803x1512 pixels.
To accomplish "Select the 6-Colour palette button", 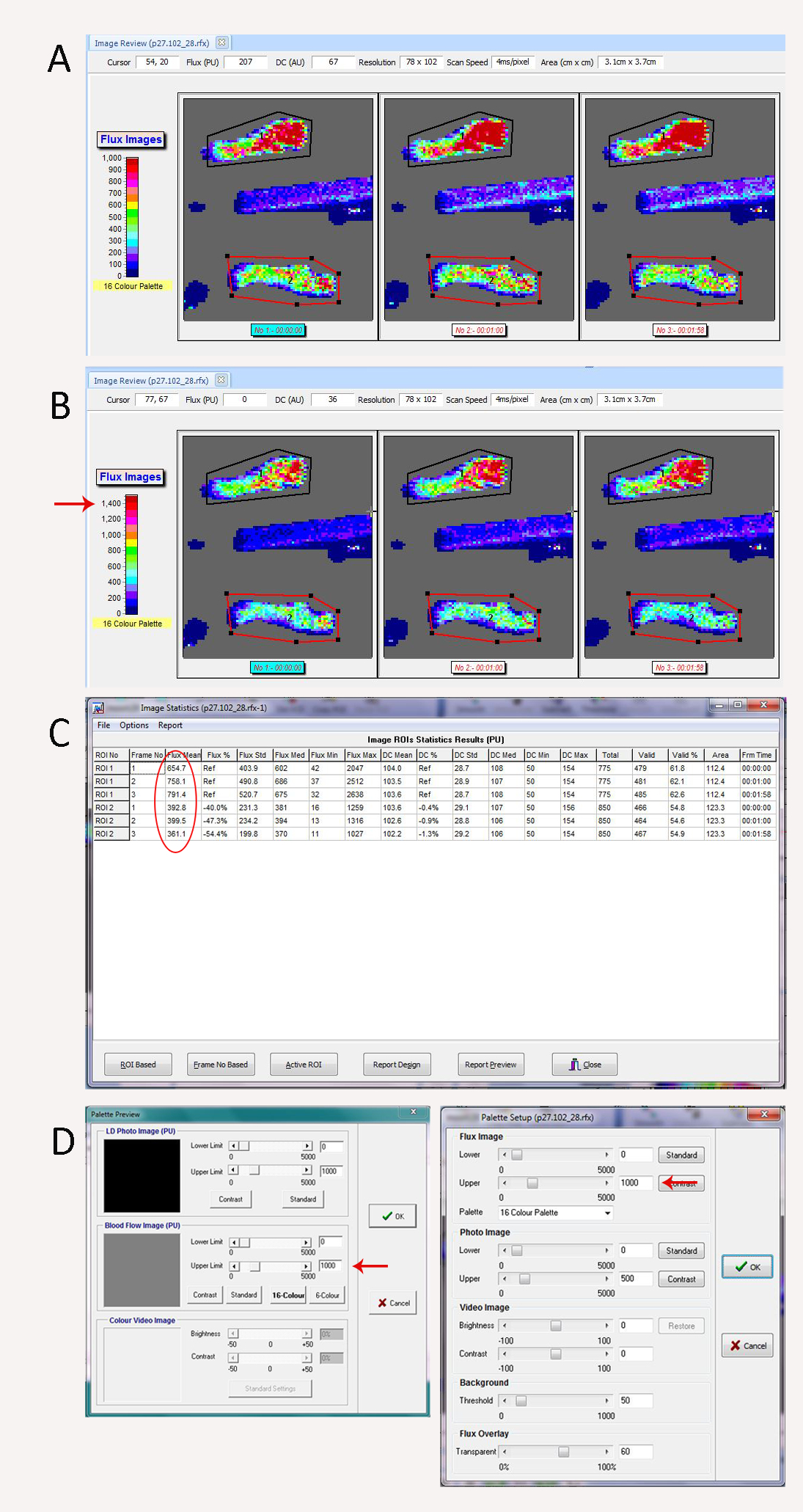I will (327, 1295).
